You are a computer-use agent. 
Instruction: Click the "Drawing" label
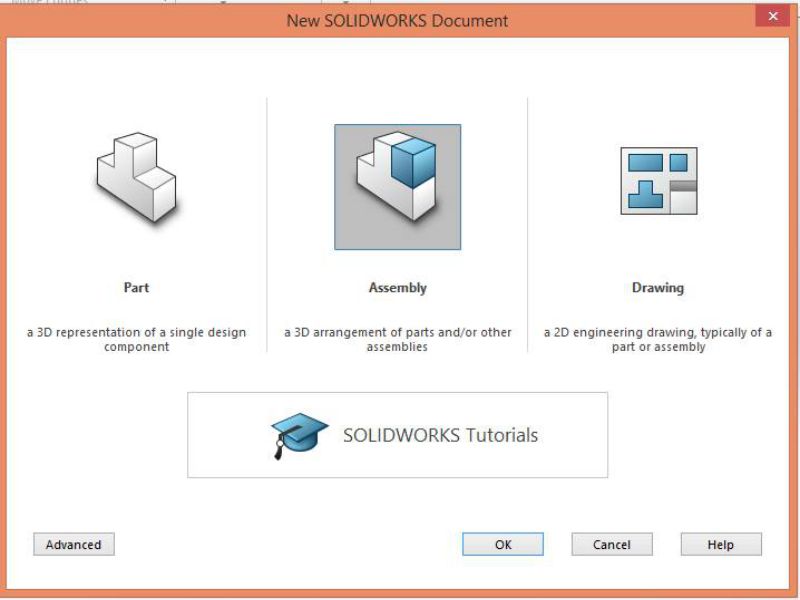658,288
